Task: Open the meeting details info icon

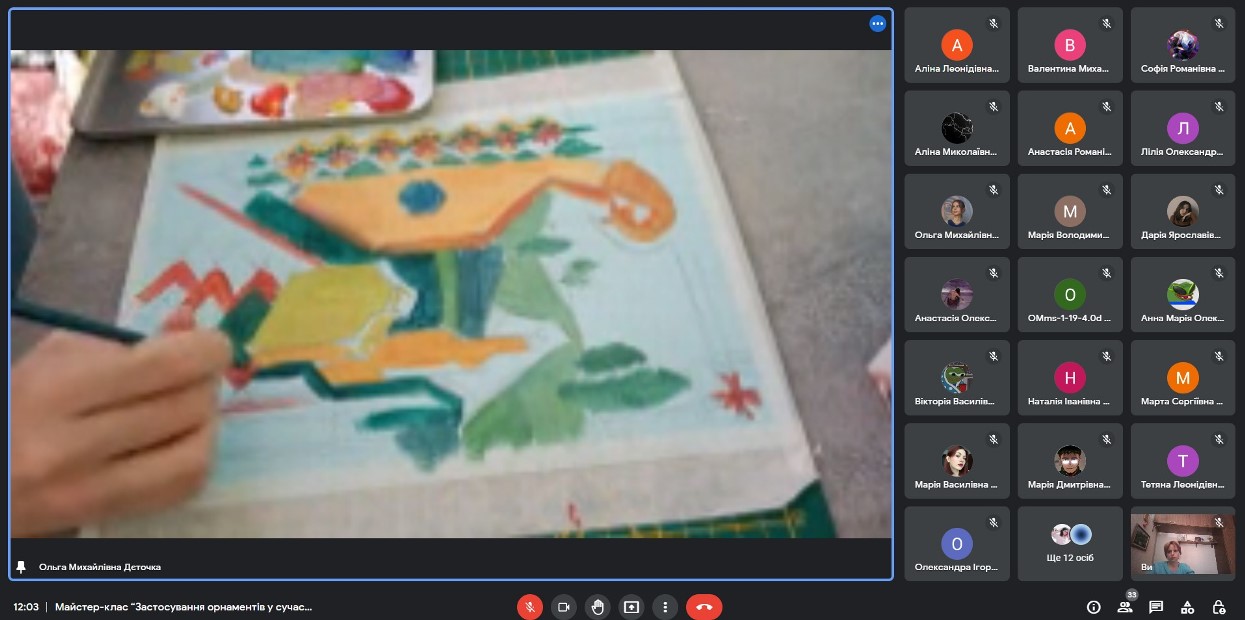Action: click(1093, 607)
